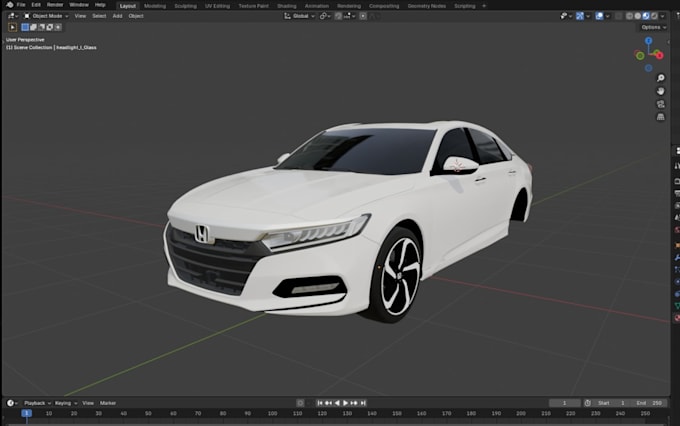Open the Window menu
The width and height of the screenshot is (680, 426).
pyautogui.click(x=79, y=5)
